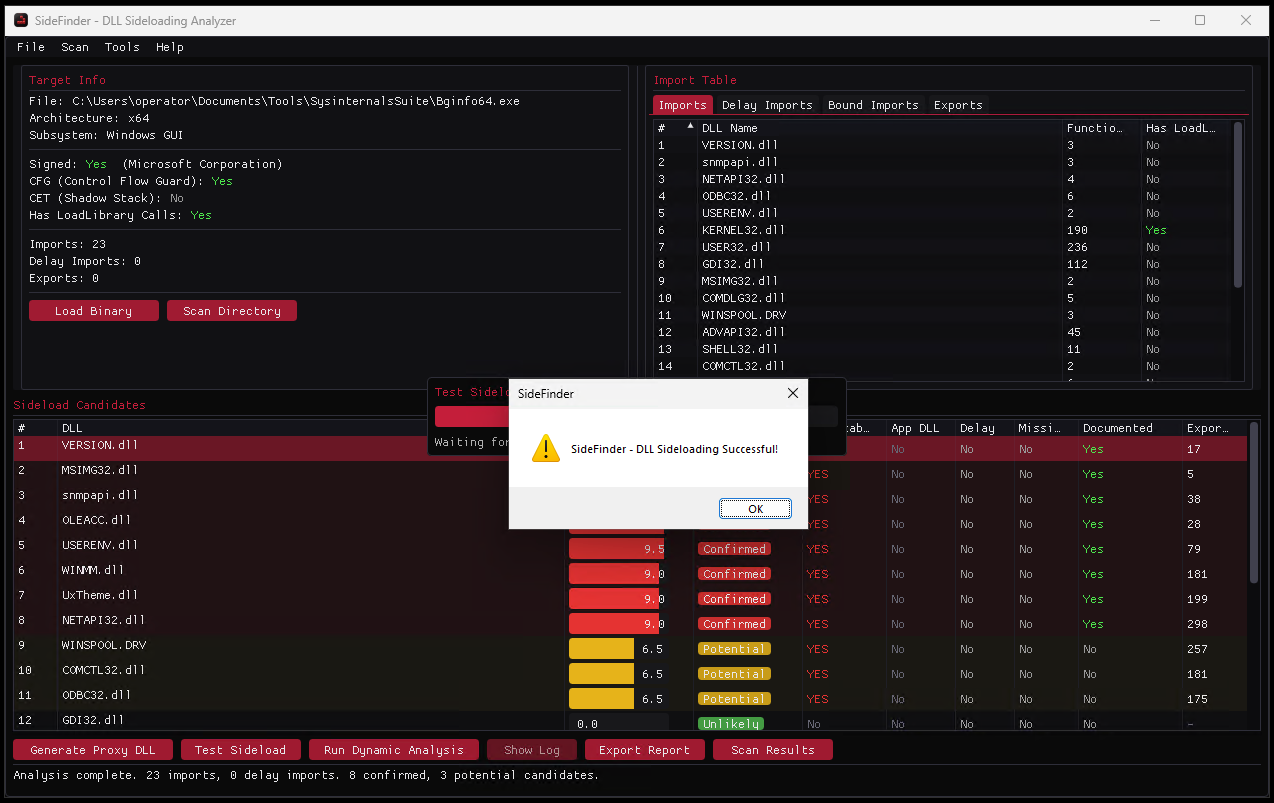1274x803 pixels.
Task: Click the Scan Results button
Action: click(773, 750)
